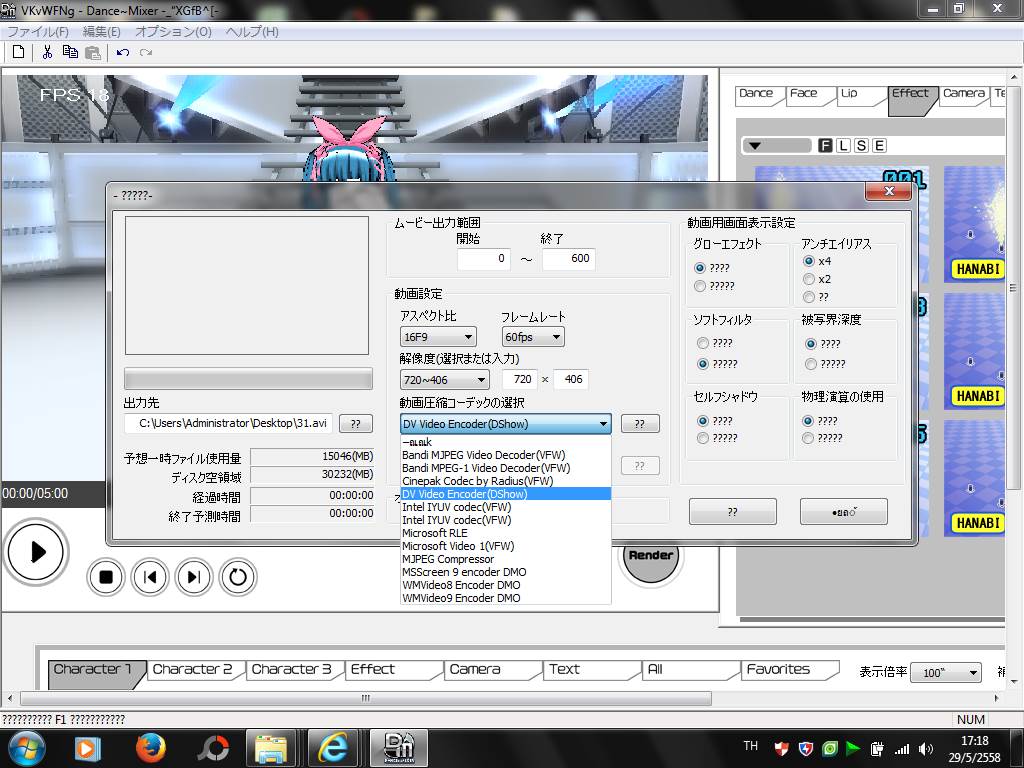Click the Paste toolbar icon
This screenshot has width=1024, height=768.
click(93, 52)
